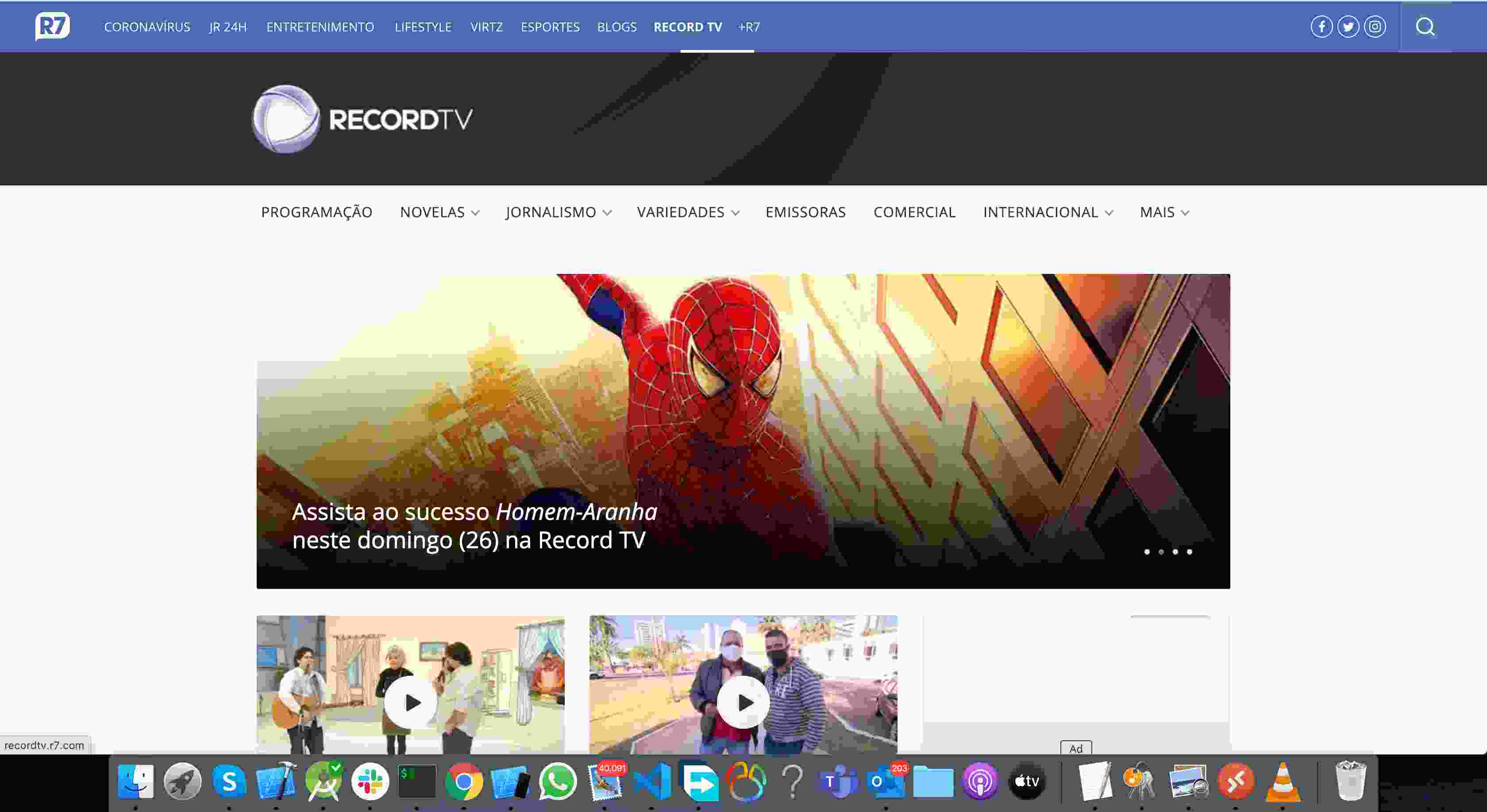Open the EMISSORAS link
The height and width of the screenshot is (812, 1487).
[x=805, y=212]
